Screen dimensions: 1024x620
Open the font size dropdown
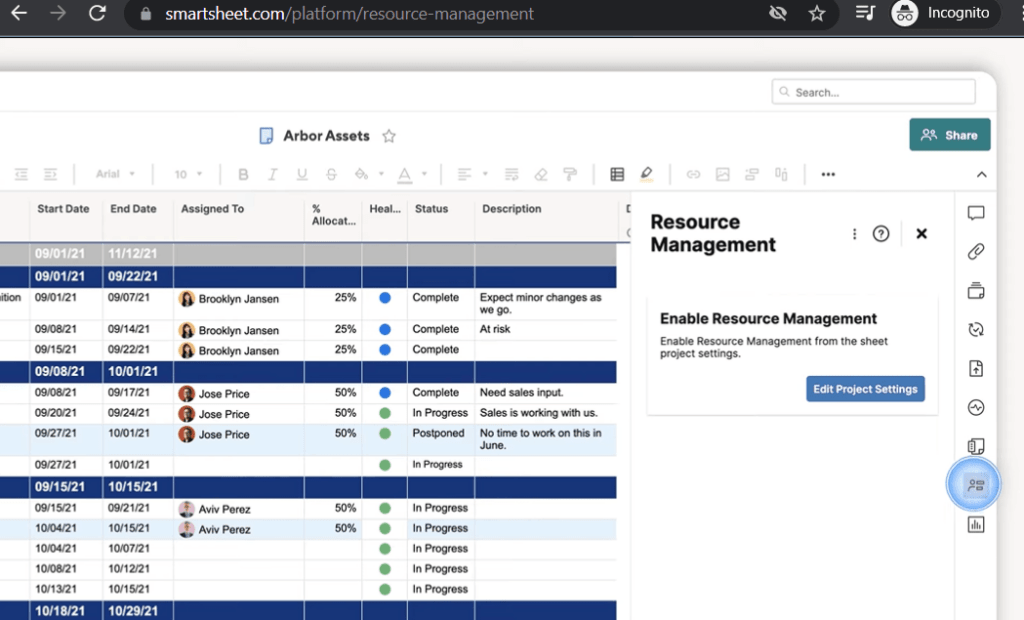click(188, 174)
